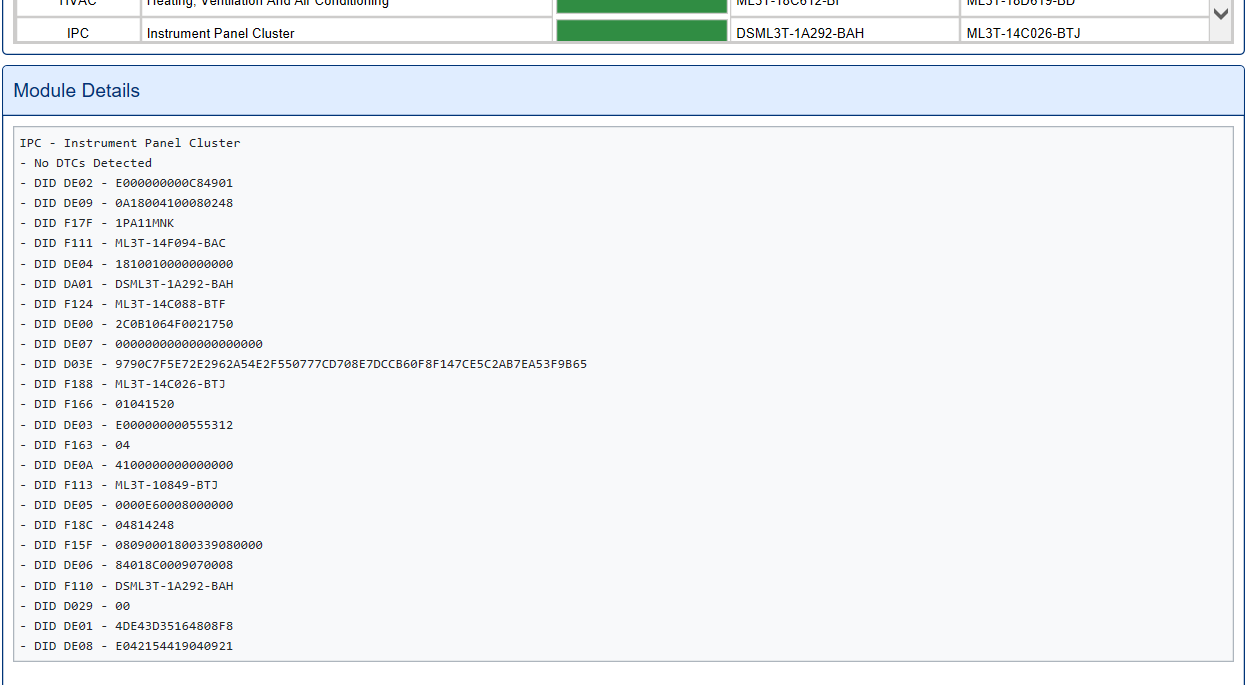Click the green status bar for HVAC
Image resolution: width=1259 pixels, height=685 pixels.
pos(641,6)
